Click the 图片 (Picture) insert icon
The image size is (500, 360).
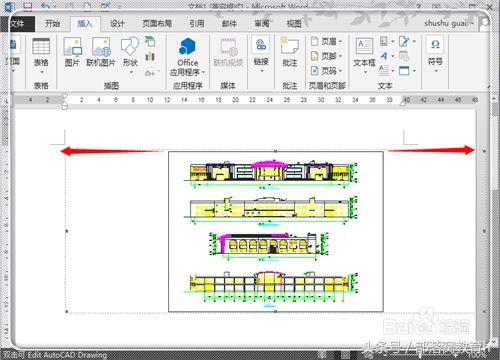point(72,47)
